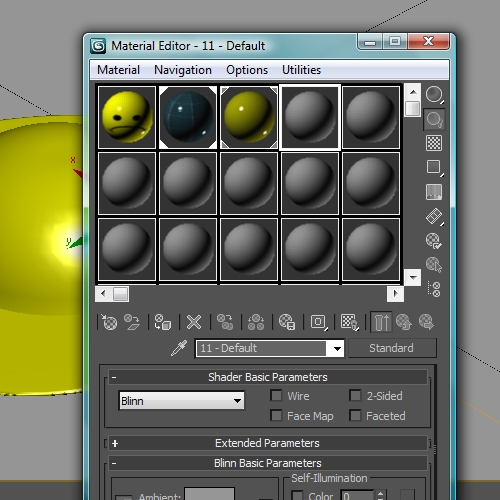
Task: Click the Self-Illumination value field
Action: (357, 495)
